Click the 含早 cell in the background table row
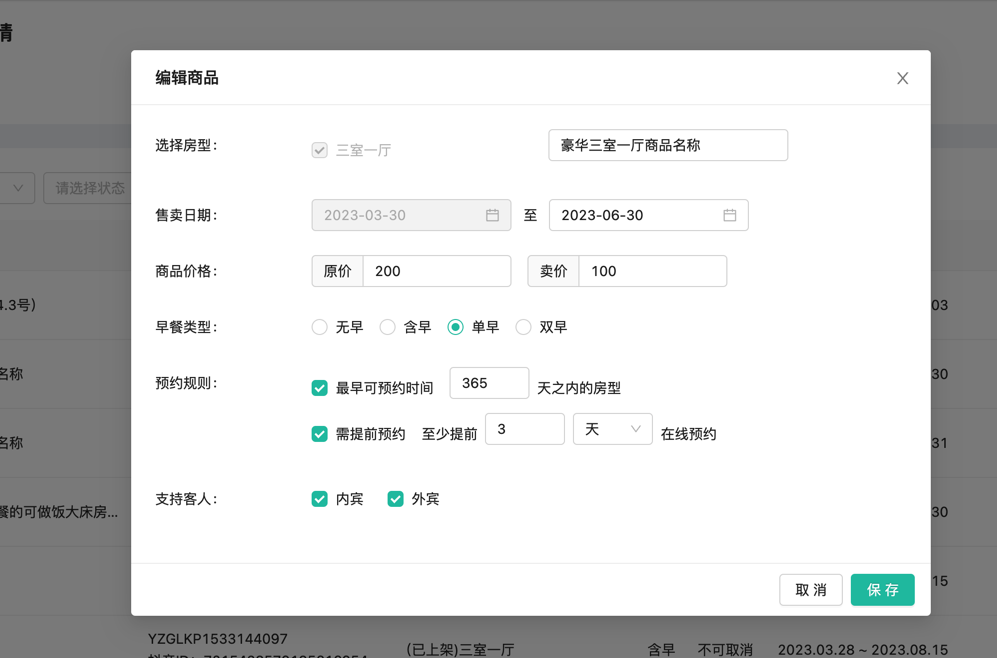This screenshot has width=997, height=658. pyautogui.click(x=661, y=650)
